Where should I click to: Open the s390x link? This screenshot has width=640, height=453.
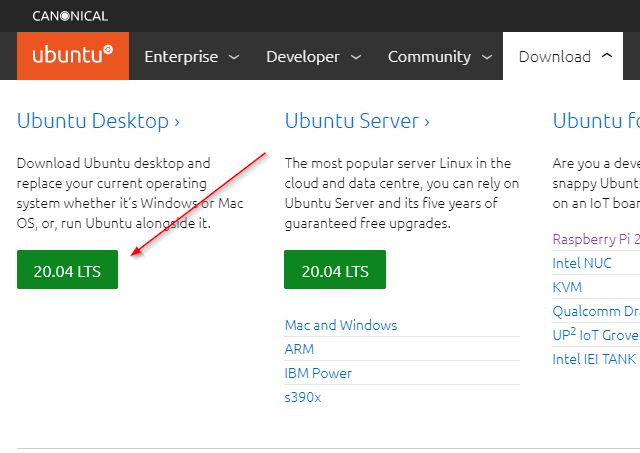click(303, 397)
